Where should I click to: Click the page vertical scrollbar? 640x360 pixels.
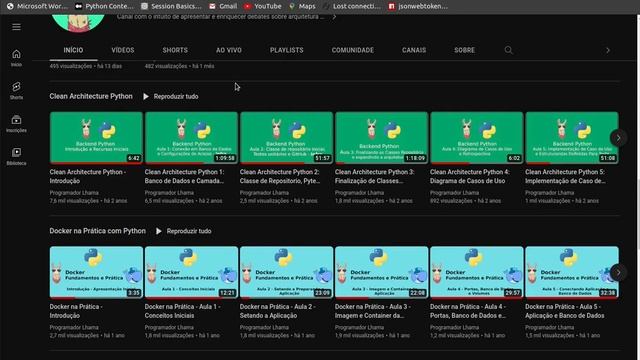pos(638,188)
